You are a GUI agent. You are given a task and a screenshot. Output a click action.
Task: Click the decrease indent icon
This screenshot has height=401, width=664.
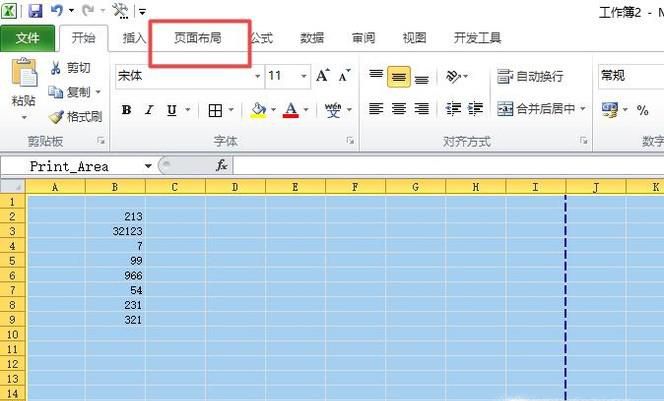click(x=453, y=109)
